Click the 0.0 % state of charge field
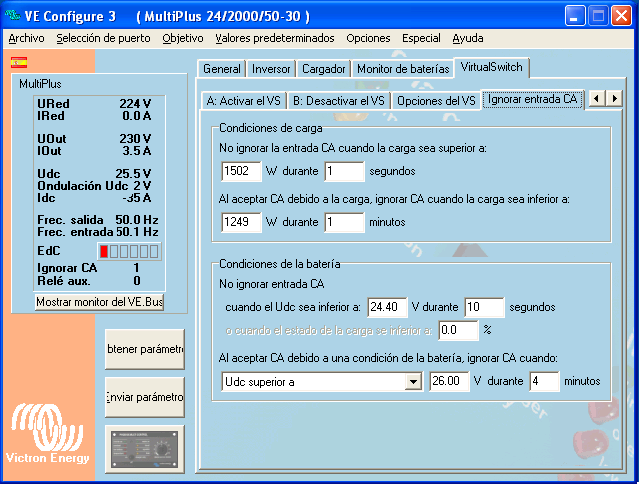Viewport: 639px width, 484px height. [458, 330]
